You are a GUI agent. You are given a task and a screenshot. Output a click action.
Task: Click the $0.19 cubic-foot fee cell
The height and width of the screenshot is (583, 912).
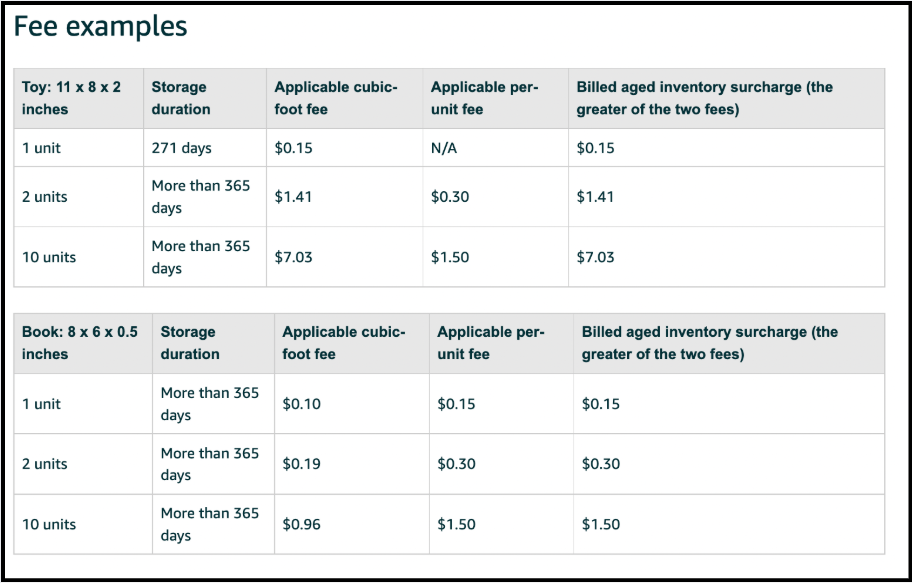301,464
